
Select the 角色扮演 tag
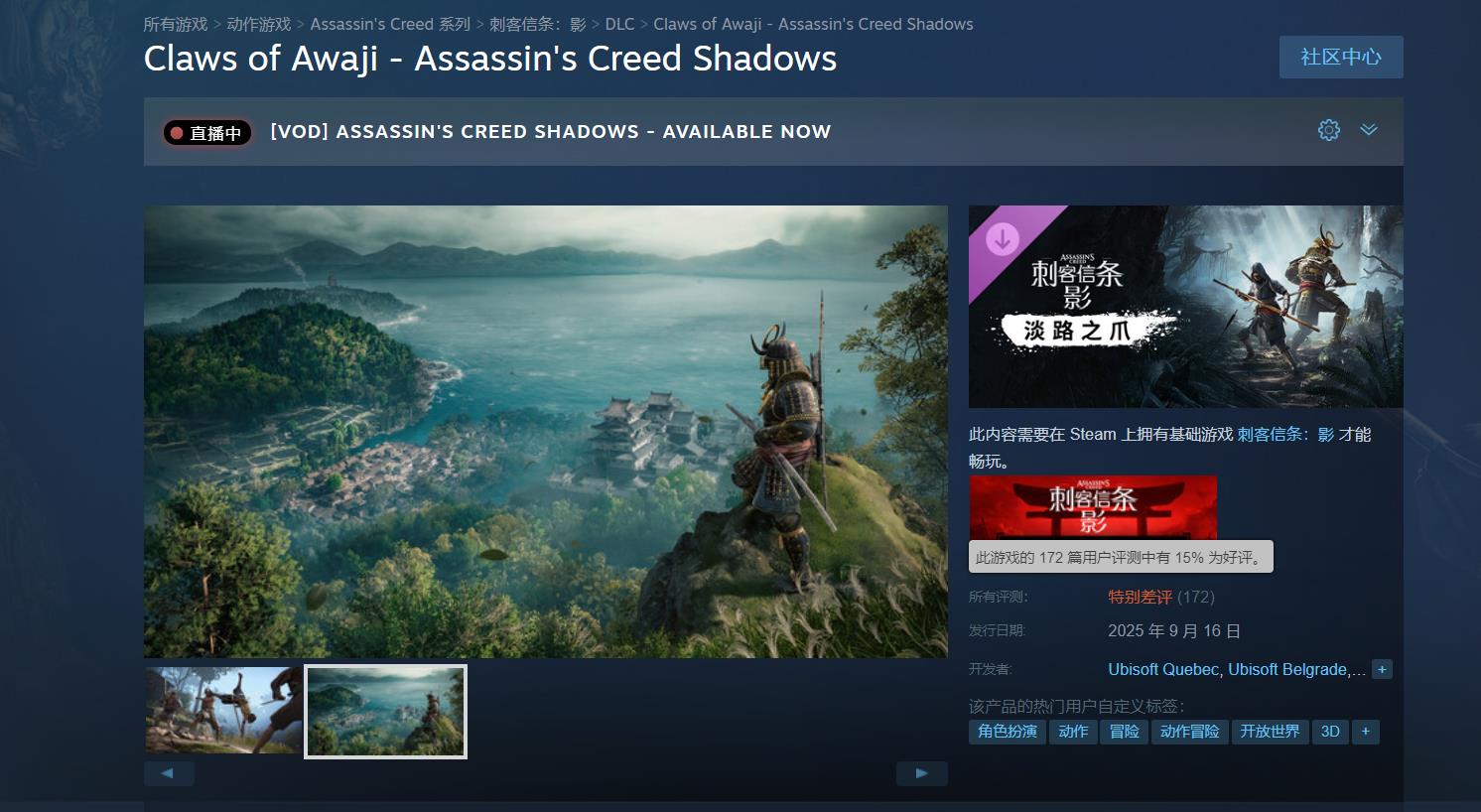tap(1008, 732)
